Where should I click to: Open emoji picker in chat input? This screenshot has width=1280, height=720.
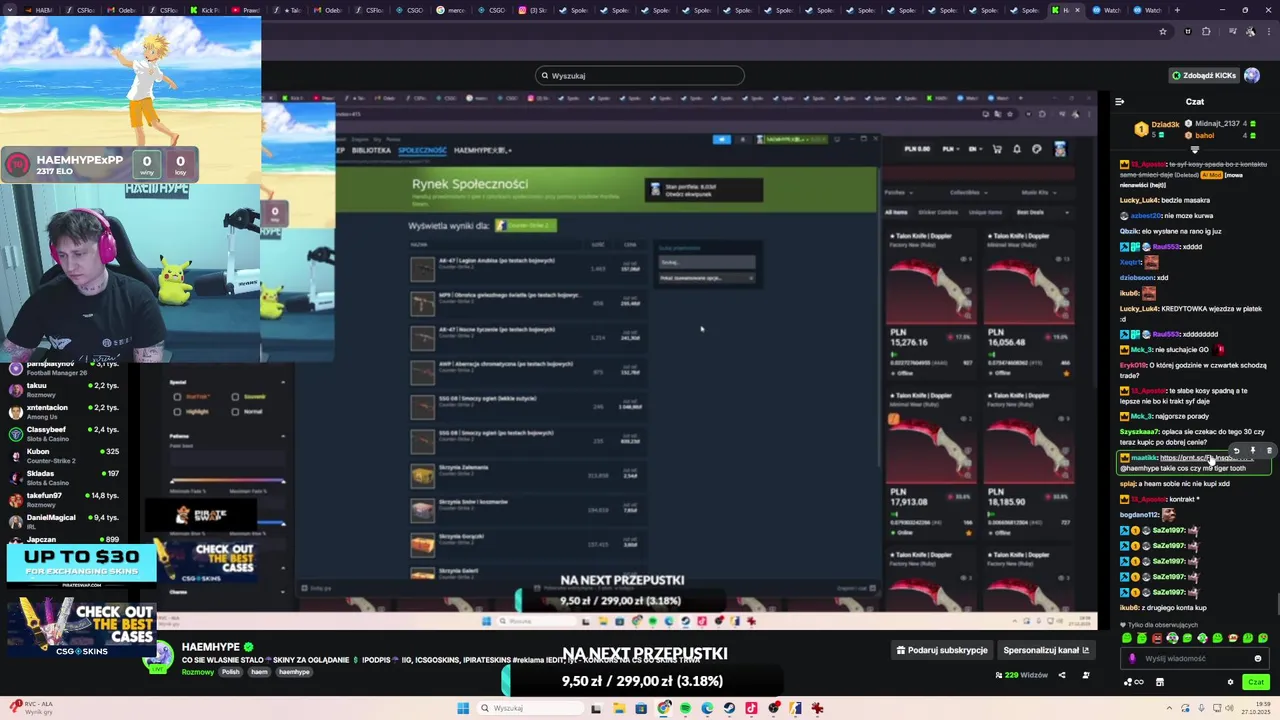[1258, 658]
